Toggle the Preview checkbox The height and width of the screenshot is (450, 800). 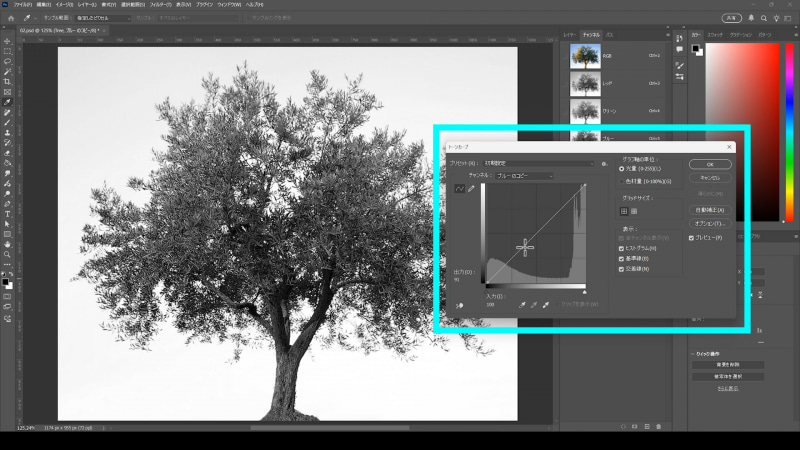coord(691,238)
